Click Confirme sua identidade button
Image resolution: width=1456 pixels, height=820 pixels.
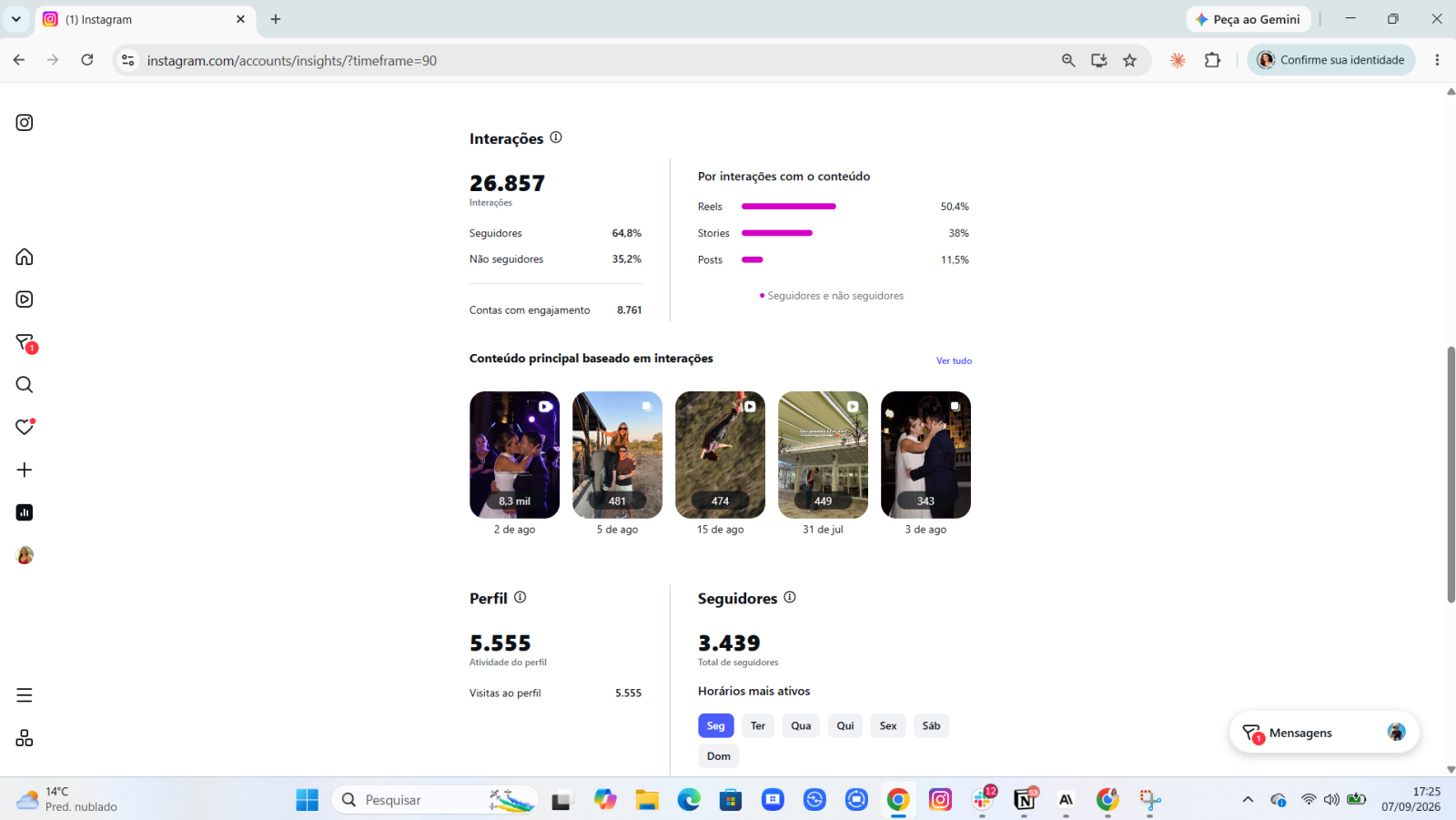[1331, 60]
